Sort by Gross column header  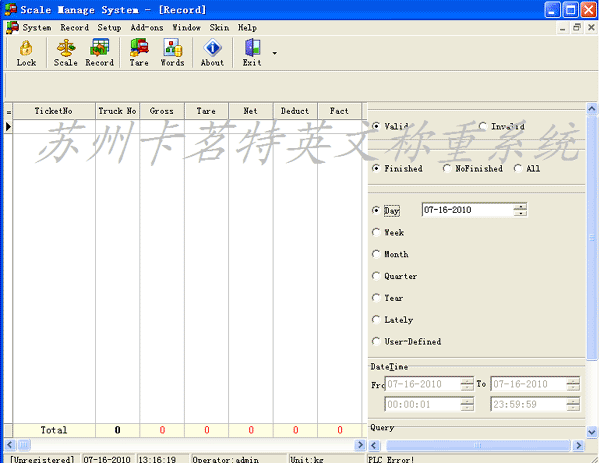point(162,111)
